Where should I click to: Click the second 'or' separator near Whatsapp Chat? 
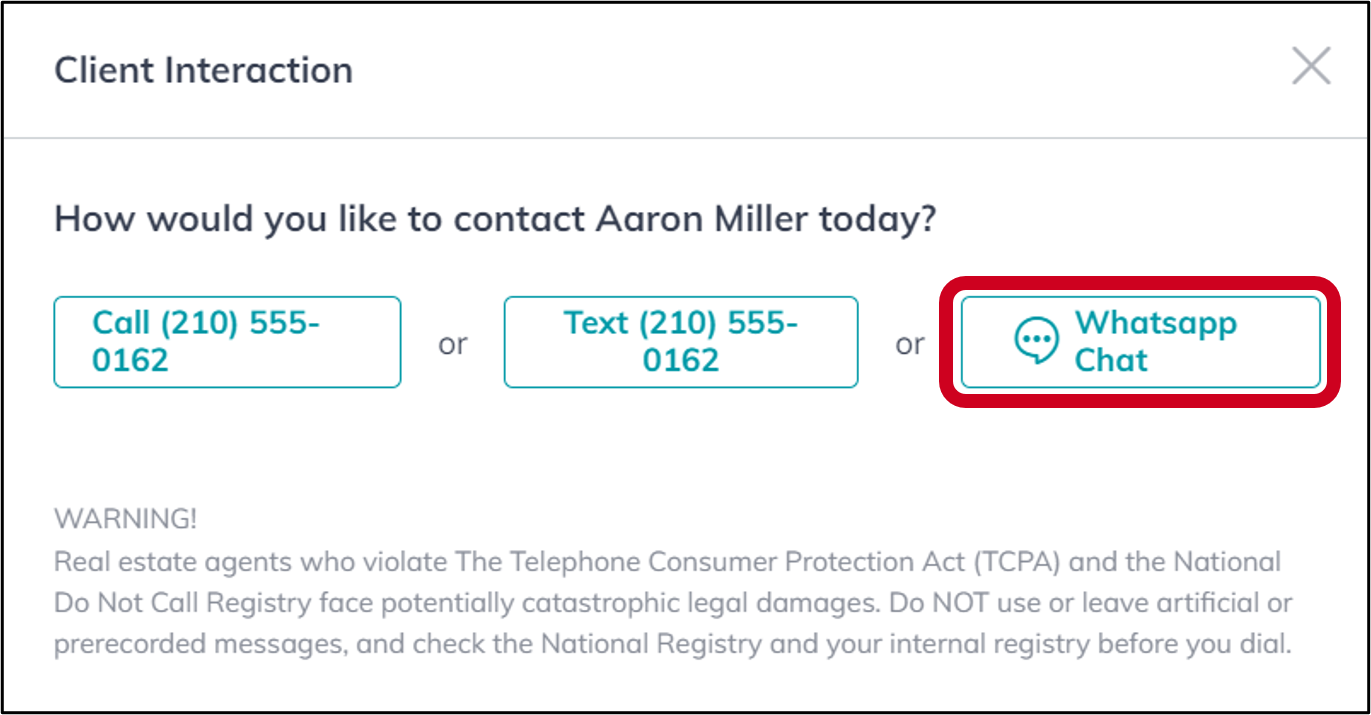click(910, 341)
